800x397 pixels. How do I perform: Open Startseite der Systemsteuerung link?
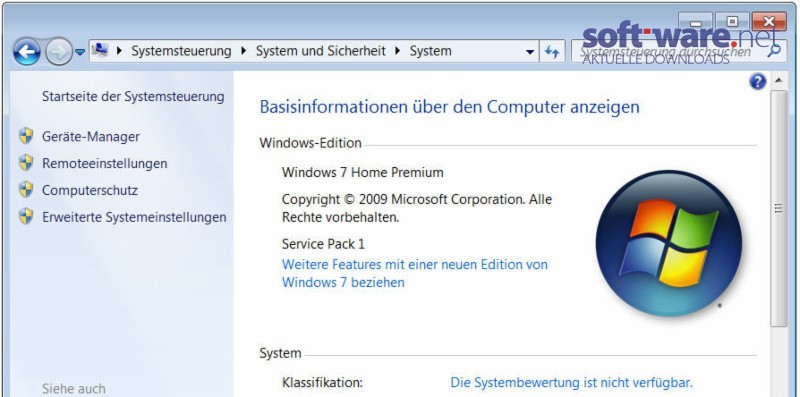133,96
